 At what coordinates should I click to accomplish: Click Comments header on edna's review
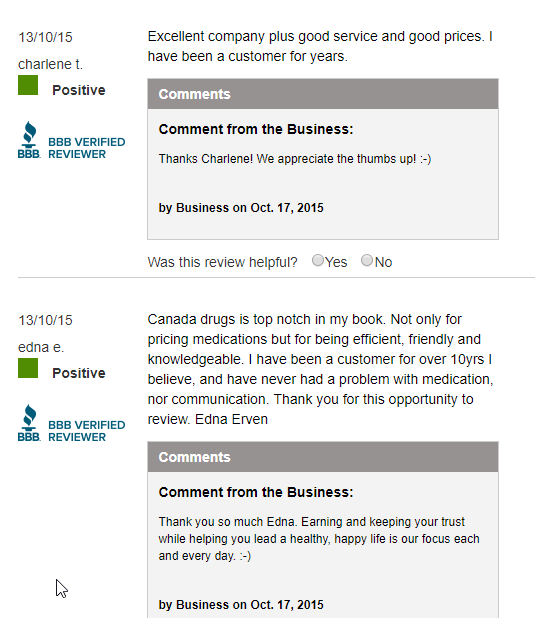pyautogui.click(x=323, y=457)
